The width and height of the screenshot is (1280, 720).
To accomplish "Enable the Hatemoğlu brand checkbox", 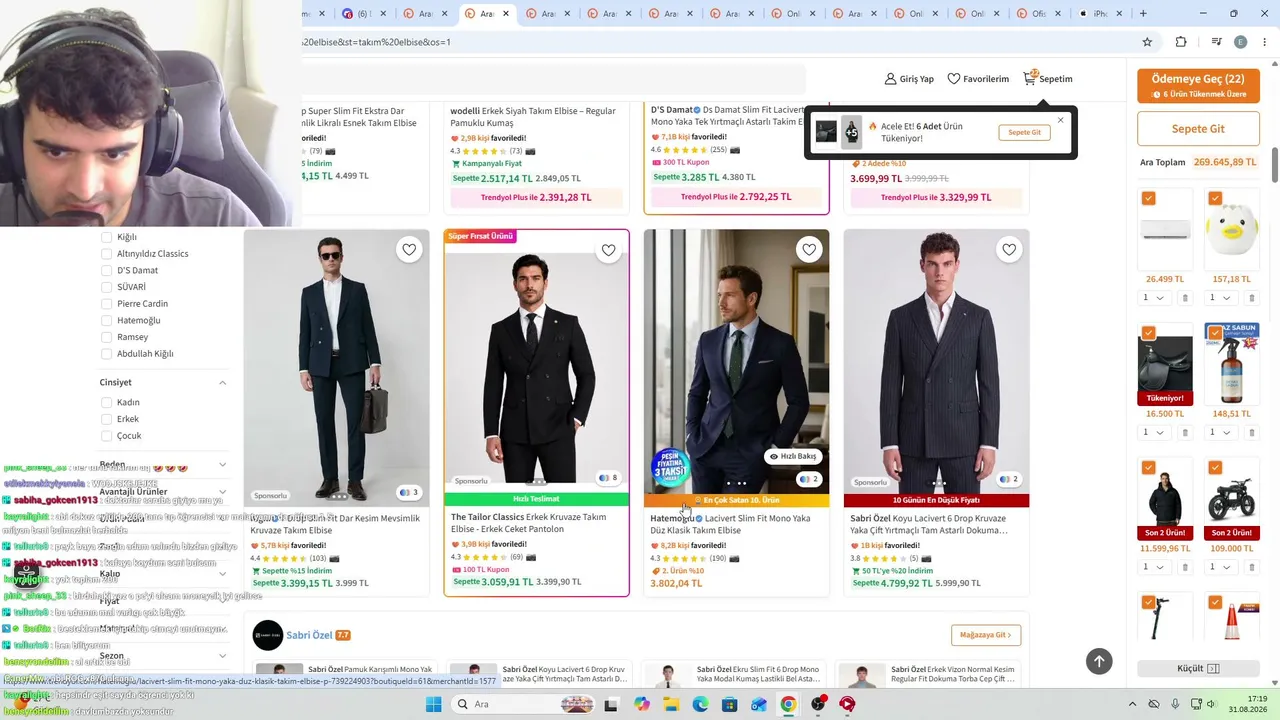I will (x=106, y=320).
